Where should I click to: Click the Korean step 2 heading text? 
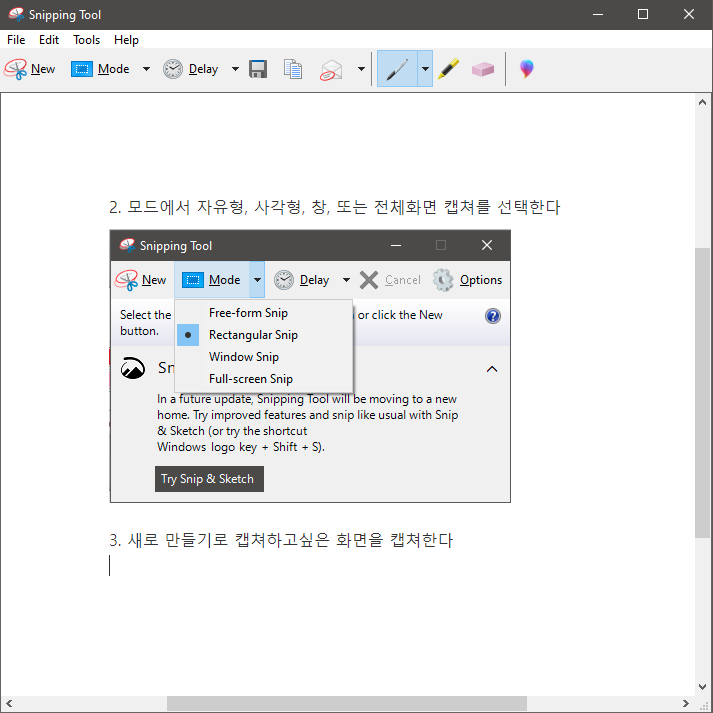[335, 207]
